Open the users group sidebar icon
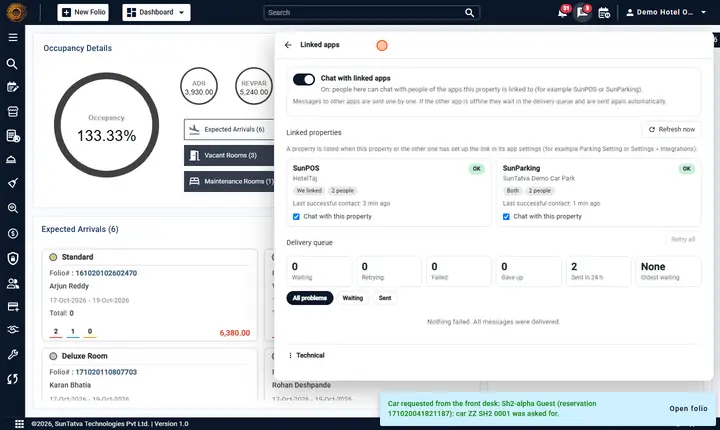 (x=13, y=284)
